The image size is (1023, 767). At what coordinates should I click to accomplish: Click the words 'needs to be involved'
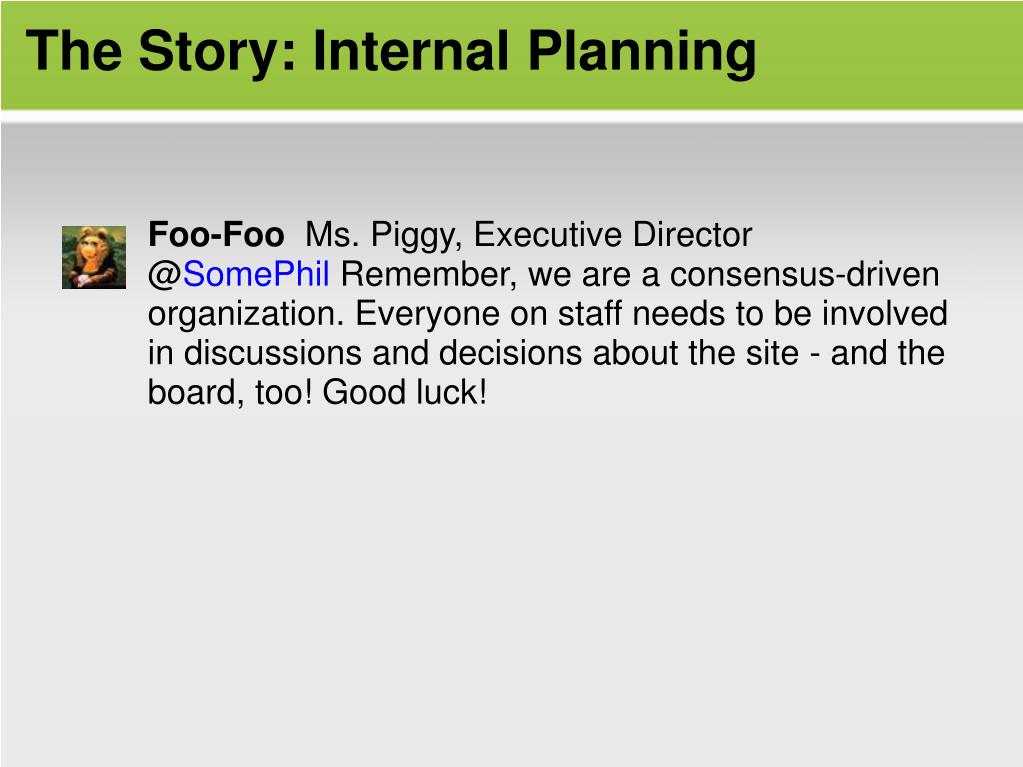(790, 313)
